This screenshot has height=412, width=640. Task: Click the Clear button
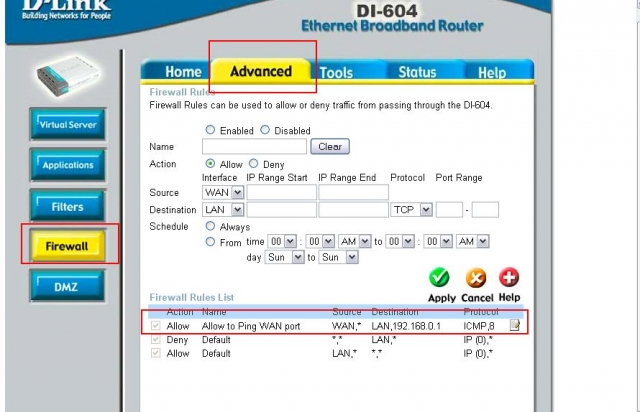click(329, 146)
